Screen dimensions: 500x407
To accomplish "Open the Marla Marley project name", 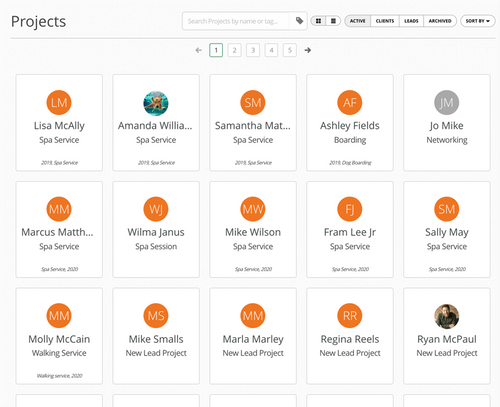I will coord(253,339).
